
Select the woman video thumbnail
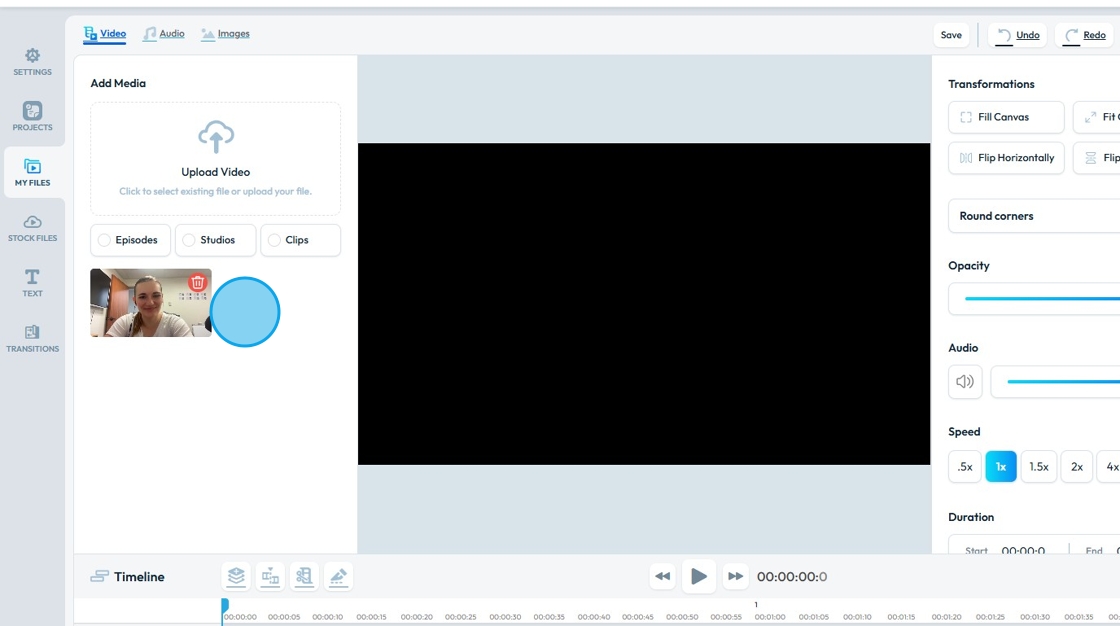pos(151,303)
